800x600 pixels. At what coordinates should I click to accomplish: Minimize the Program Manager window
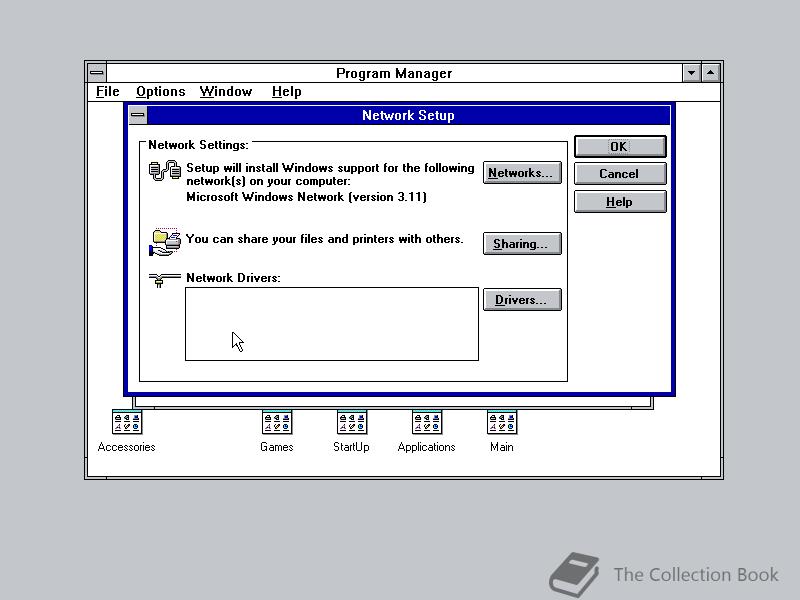(x=692, y=73)
